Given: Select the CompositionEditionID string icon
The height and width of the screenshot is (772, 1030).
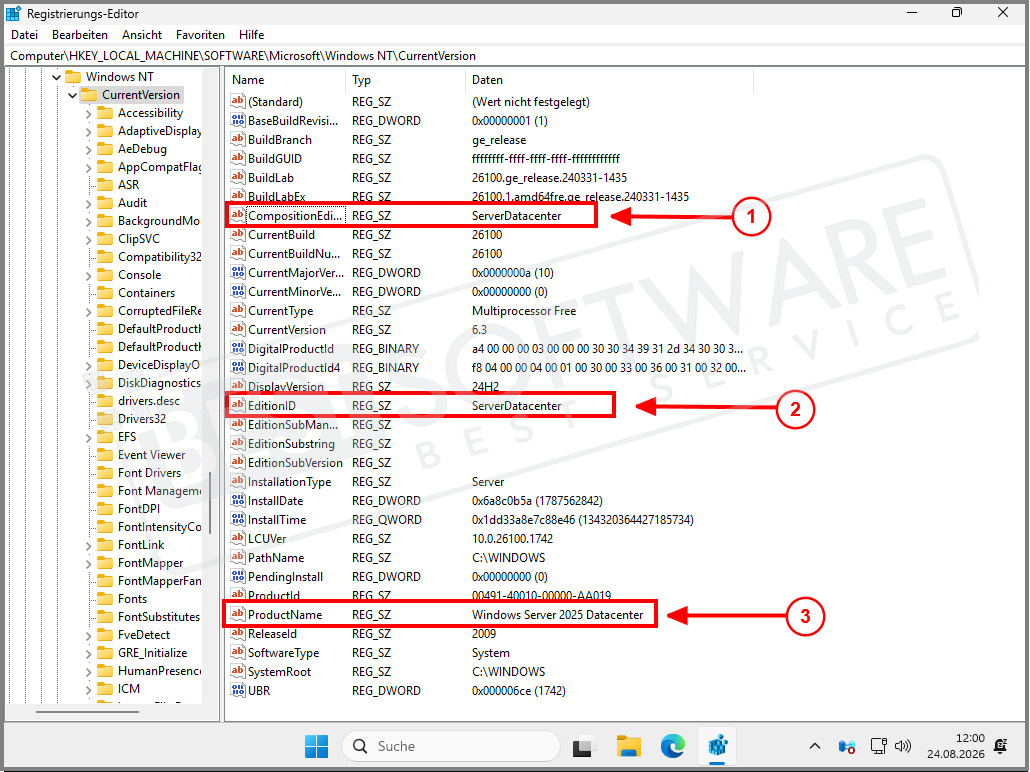Looking at the screenshot, I should point(238,215).
